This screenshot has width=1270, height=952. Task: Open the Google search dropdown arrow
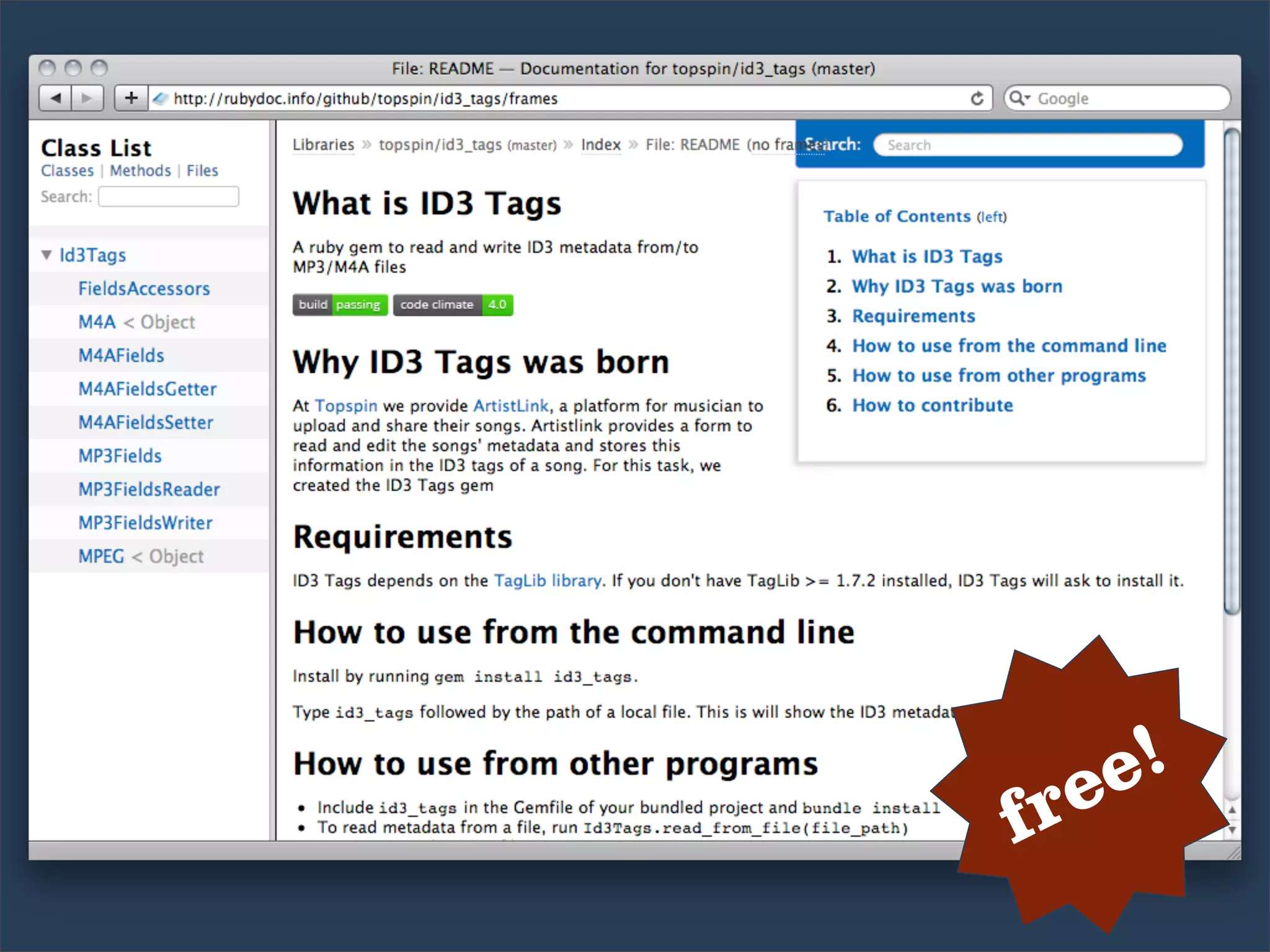1028,98
